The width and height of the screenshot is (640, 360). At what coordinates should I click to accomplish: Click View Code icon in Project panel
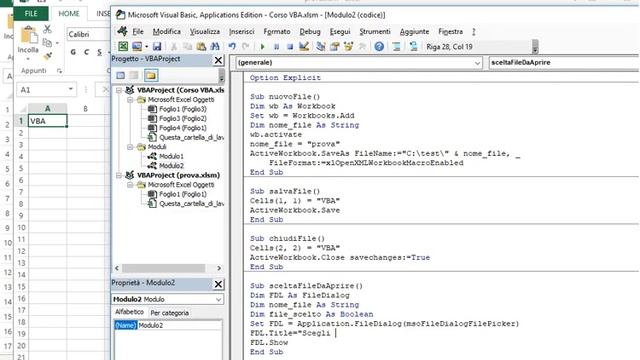[120, 76]
